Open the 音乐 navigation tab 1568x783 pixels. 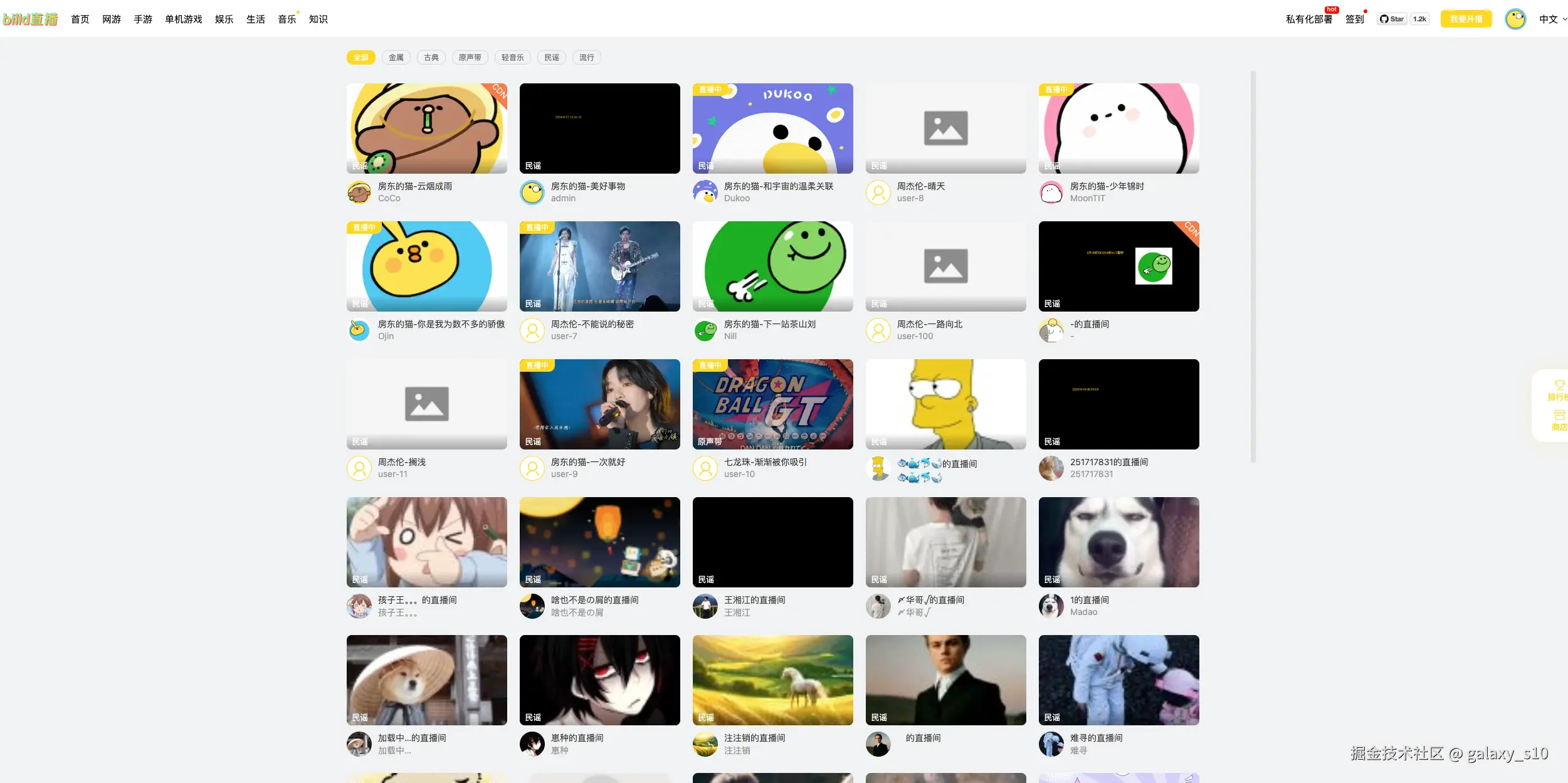[x=287, y=19]
